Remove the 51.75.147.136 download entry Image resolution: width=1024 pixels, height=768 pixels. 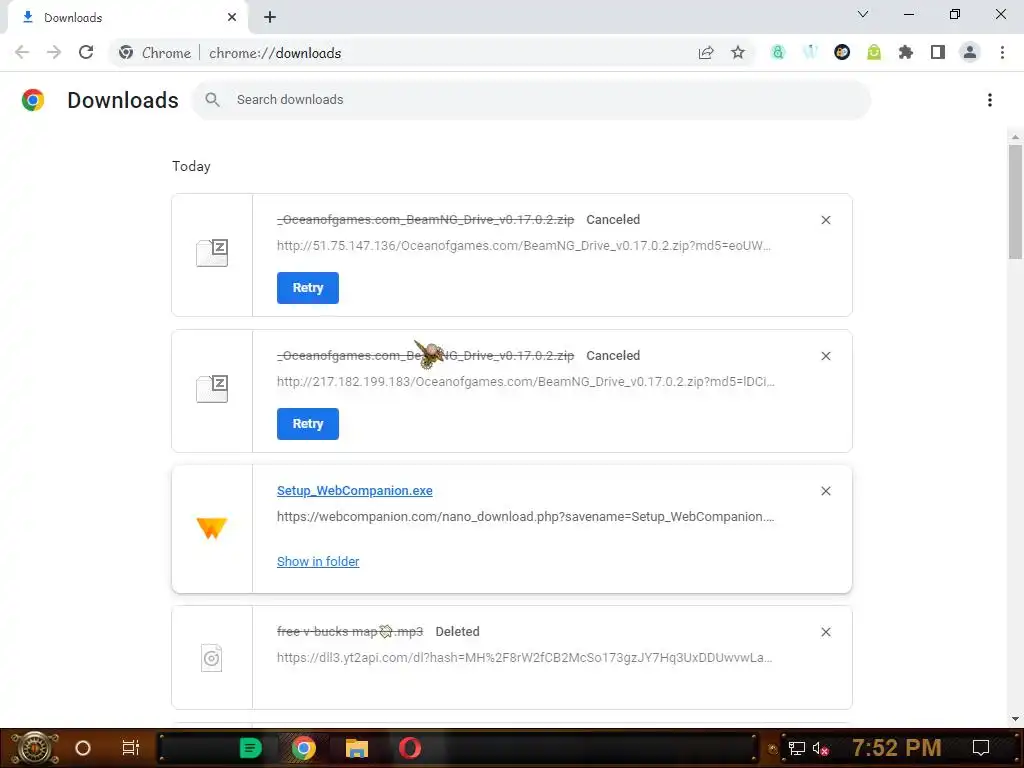tap(825, 220)
